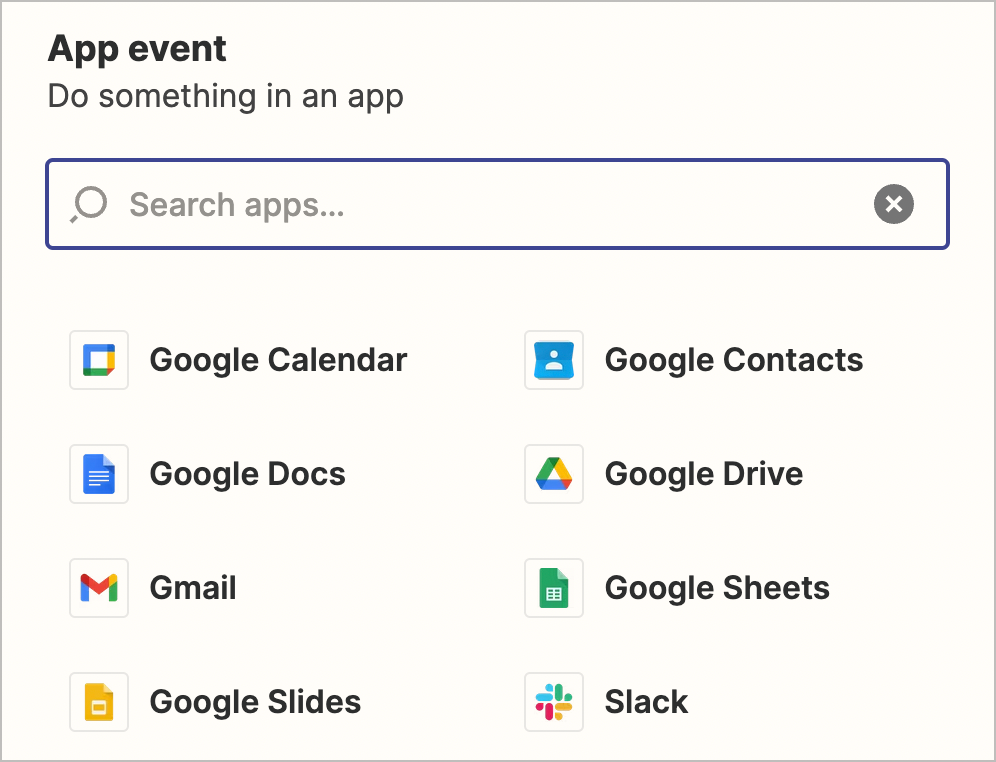Select Google Docs from the app list
Image resolution: width=996 pixels, height=762 pixels.
click(247, 473)
